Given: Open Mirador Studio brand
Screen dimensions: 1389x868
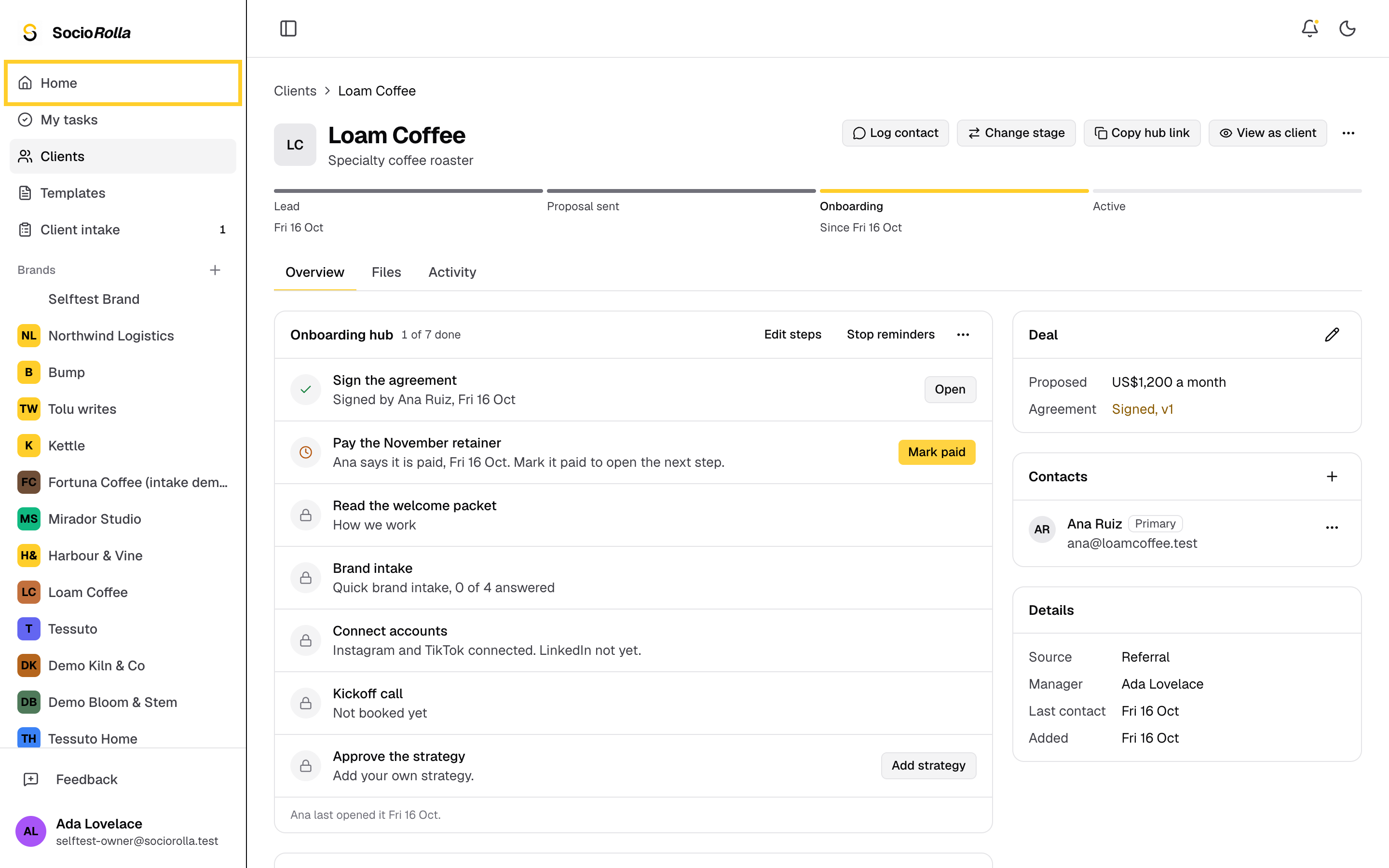Looking at the screenshot, I should click(123, 519).
